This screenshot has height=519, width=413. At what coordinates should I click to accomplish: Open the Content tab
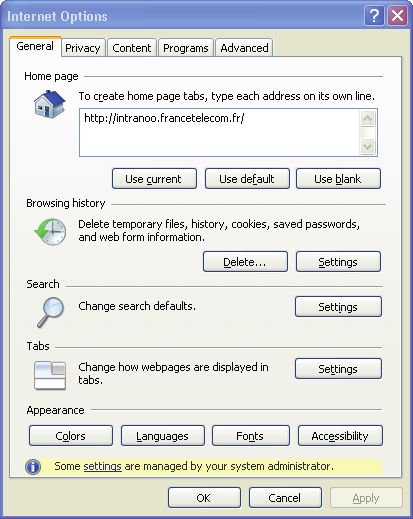(x=132, y=48)
